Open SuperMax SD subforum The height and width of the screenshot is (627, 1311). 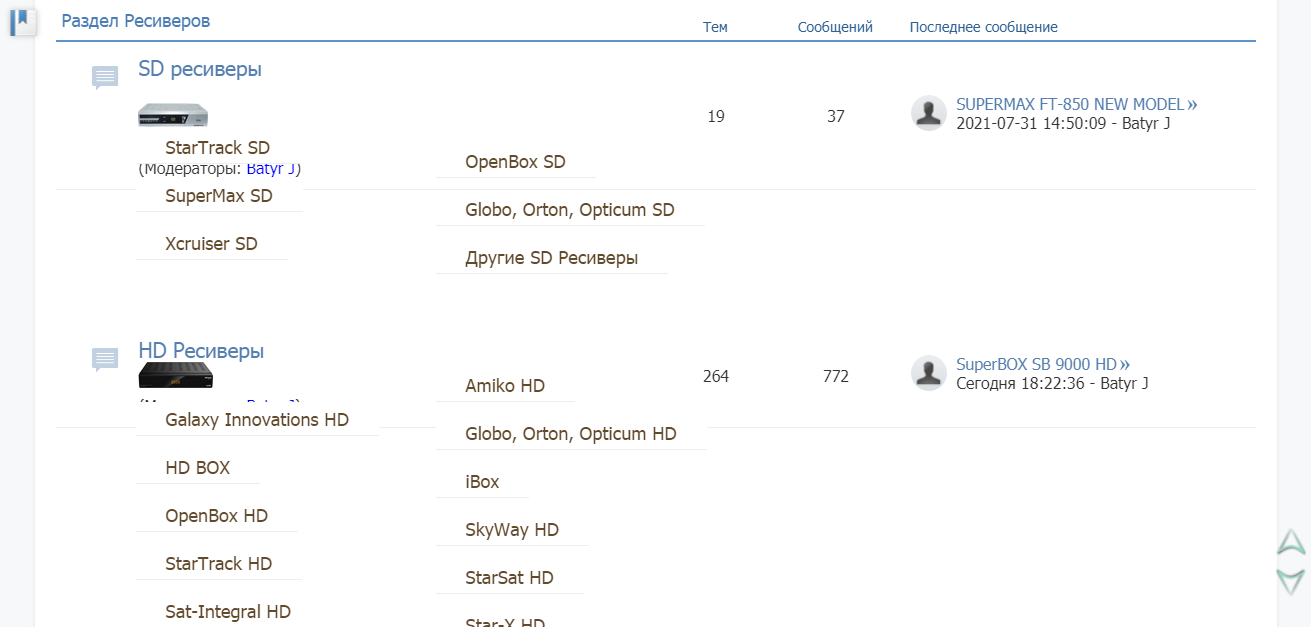click(x=219, y=196)
